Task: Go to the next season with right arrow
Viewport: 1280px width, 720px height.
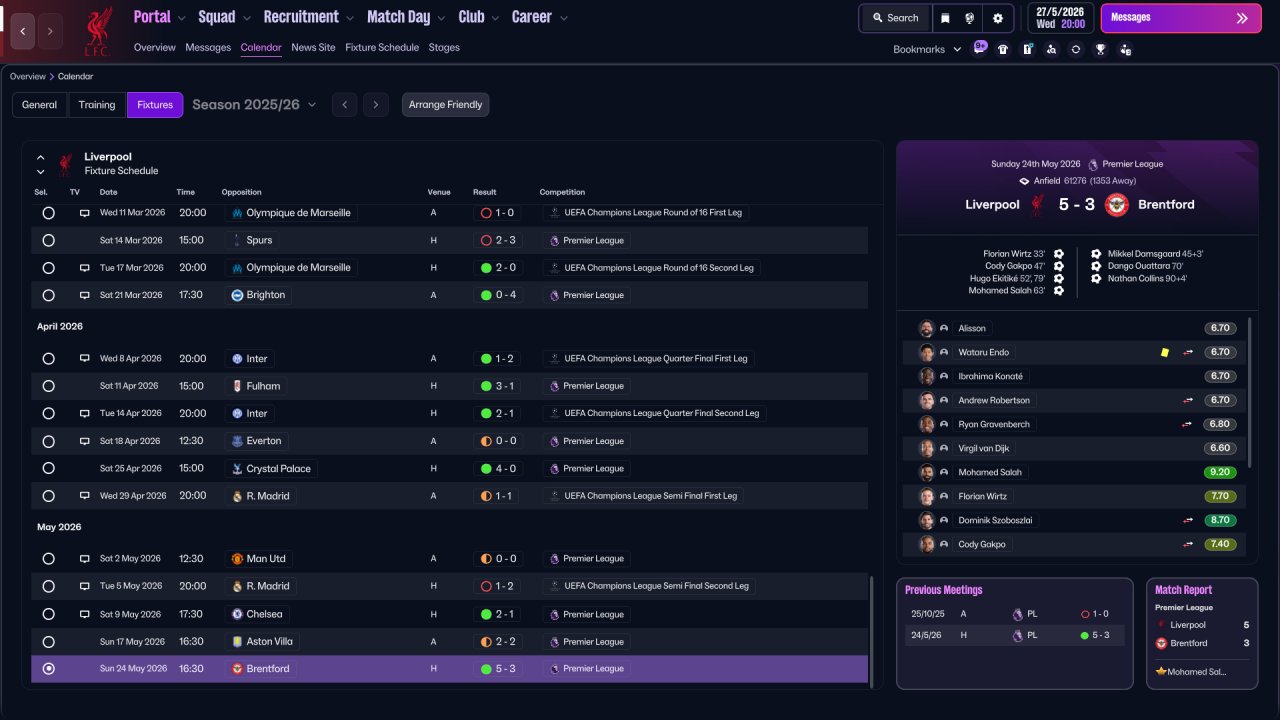Action: point(376,105)
